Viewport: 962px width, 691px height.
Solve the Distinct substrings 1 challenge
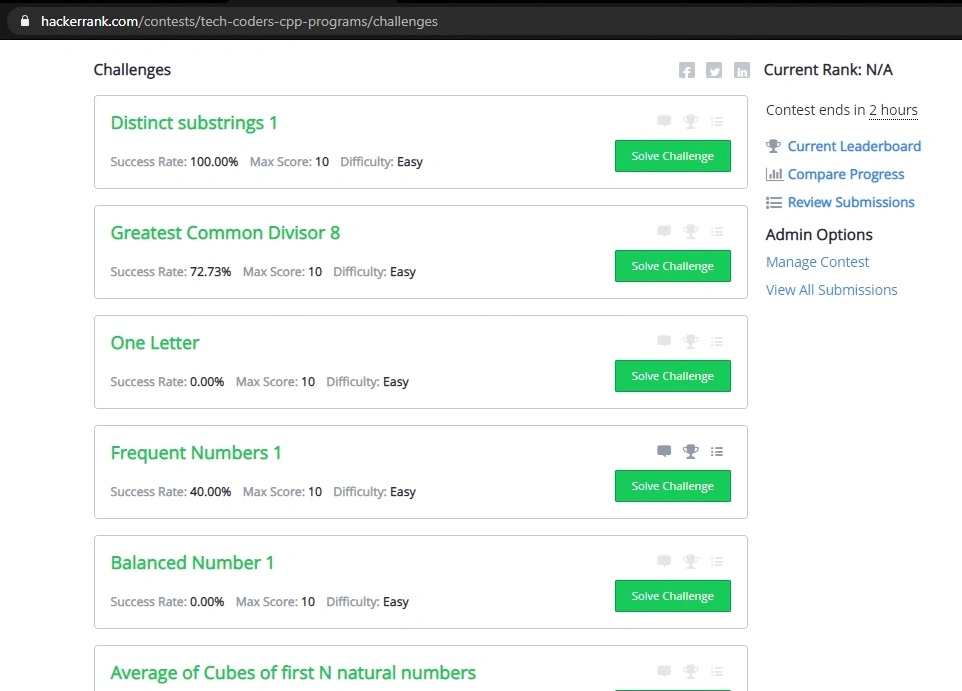click(672, 156)
